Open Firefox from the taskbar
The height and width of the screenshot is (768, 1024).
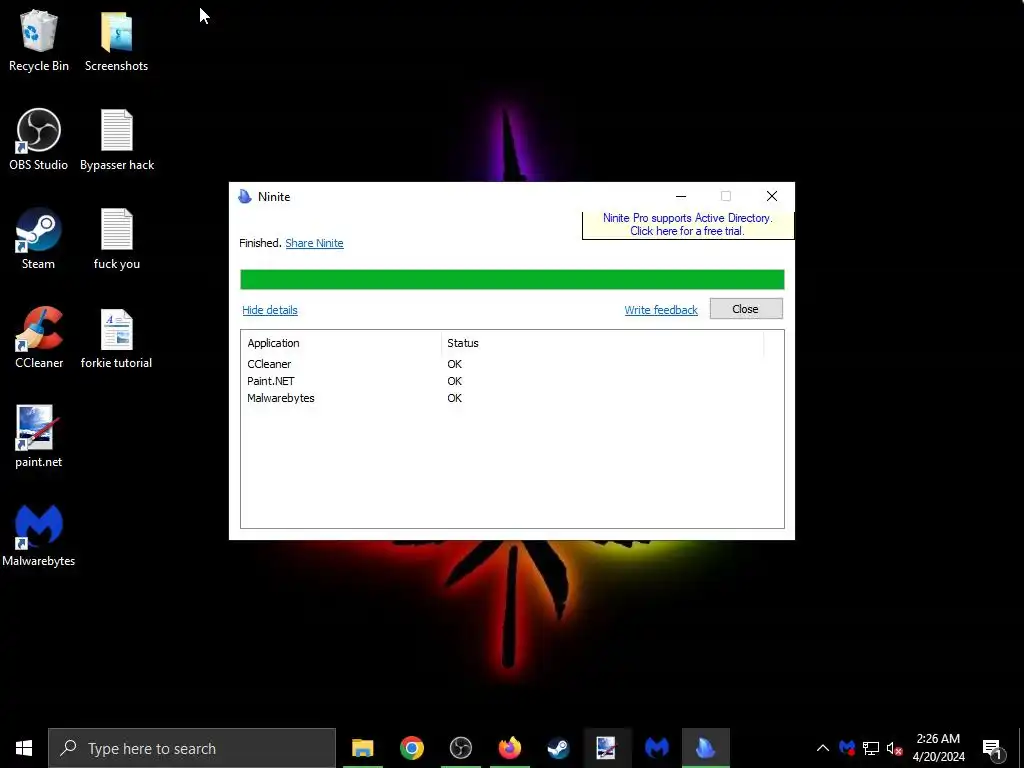tap(509, 748)
